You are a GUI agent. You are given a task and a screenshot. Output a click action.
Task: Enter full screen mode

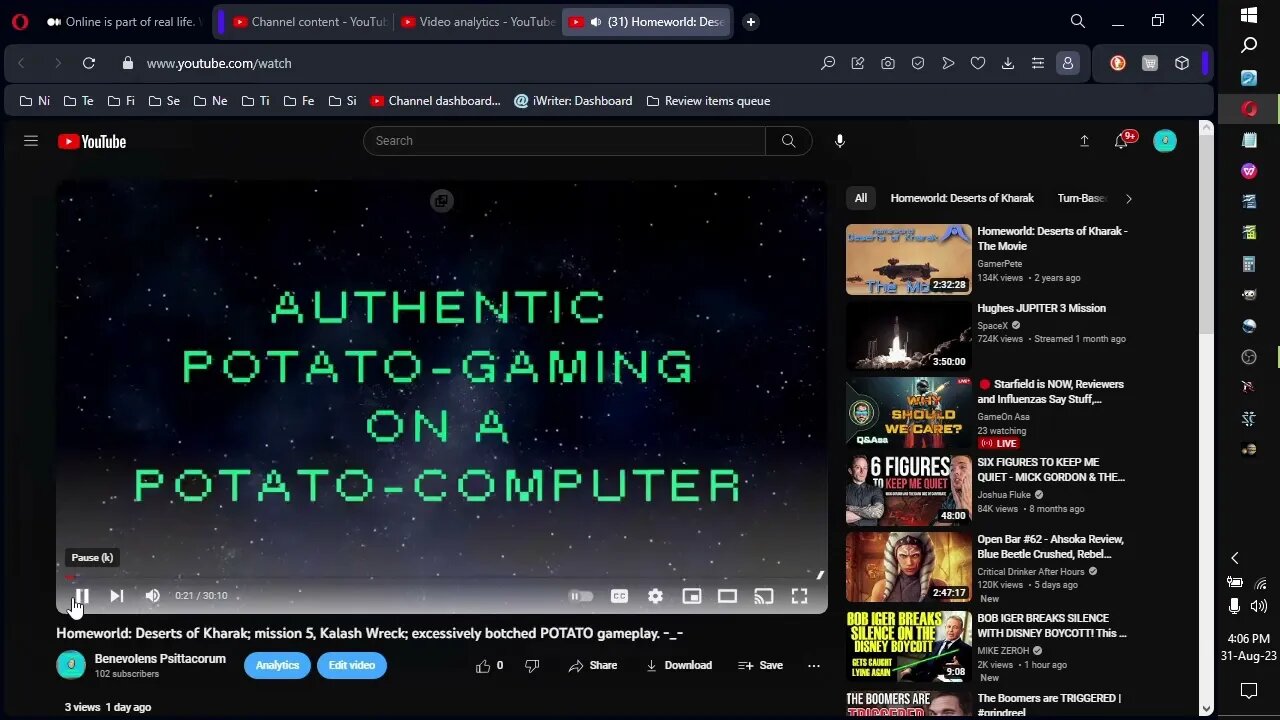[x=799, y=596]
